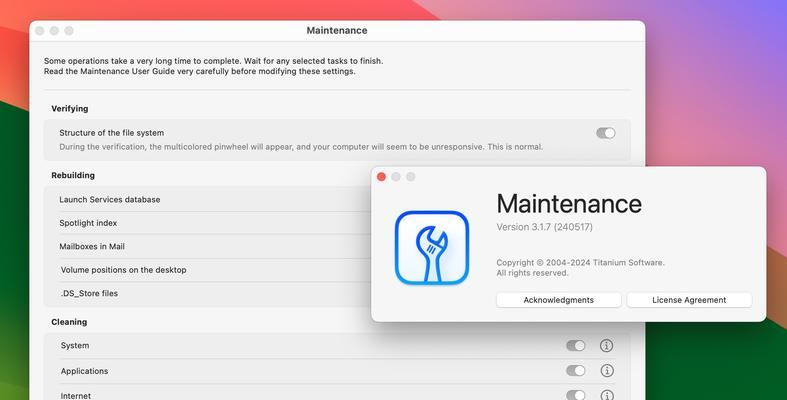The height and width of the screenshot is (400, 787).
Task: Click the .DS_Store files row
Action: point(207,293)
